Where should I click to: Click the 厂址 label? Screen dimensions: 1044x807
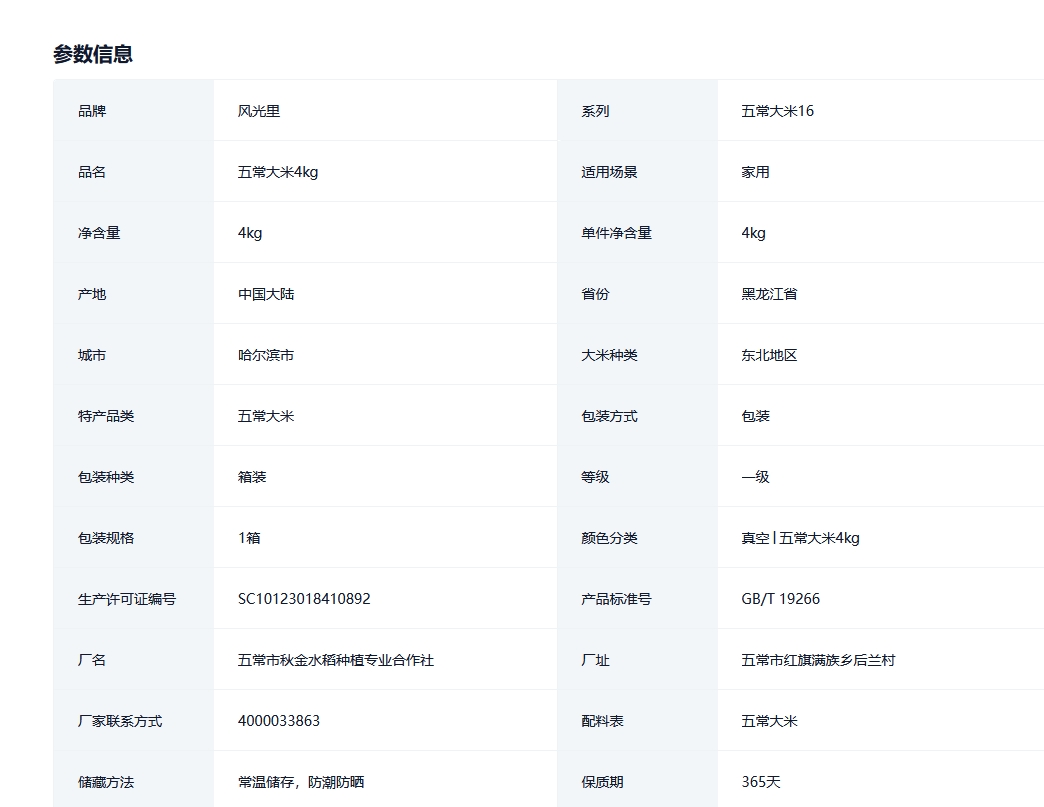coord(595,661)
